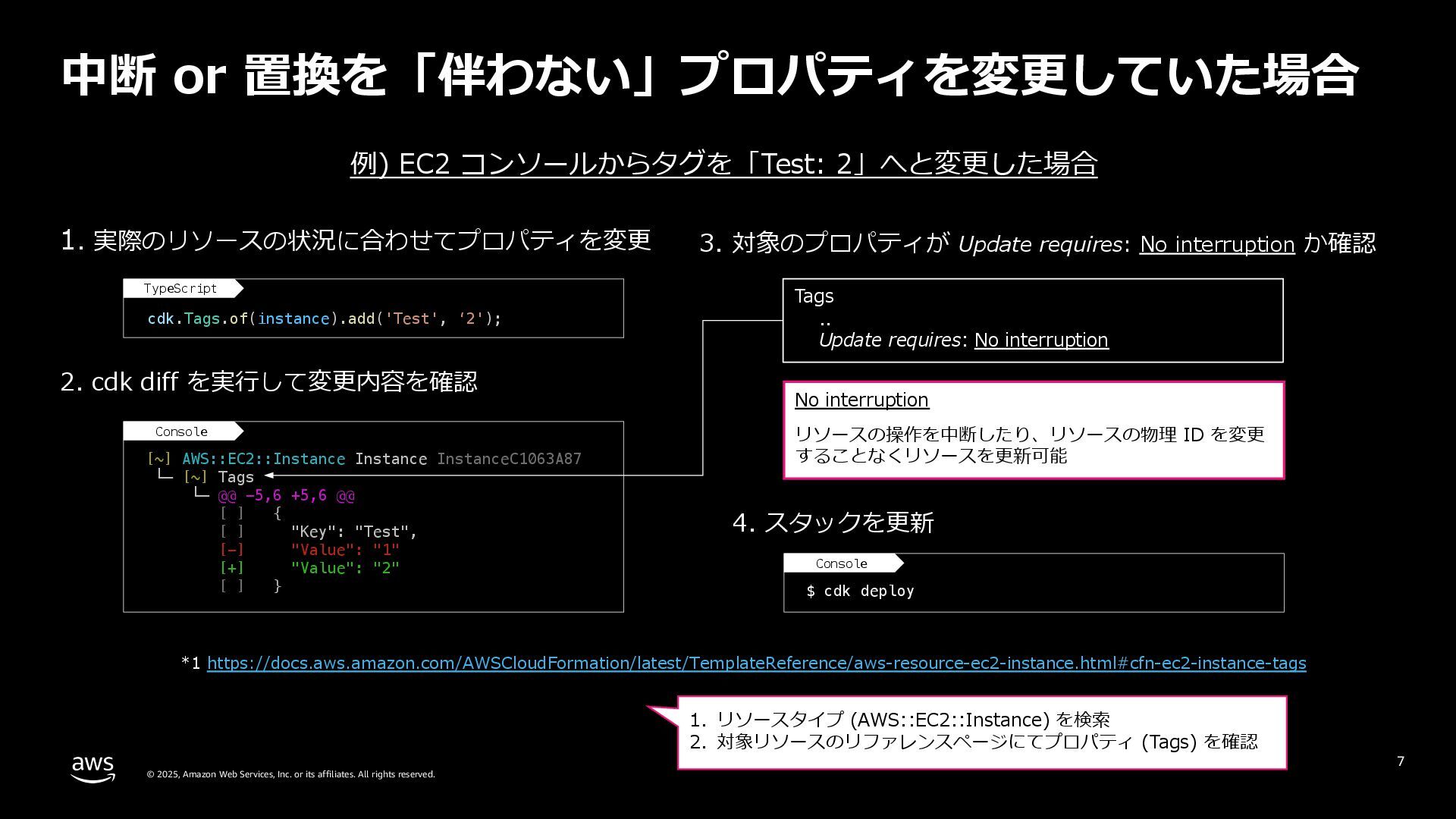Click the InstanceC1063A87 logical ID
This screenshot has height=819, width=1456.
[509, 459]
